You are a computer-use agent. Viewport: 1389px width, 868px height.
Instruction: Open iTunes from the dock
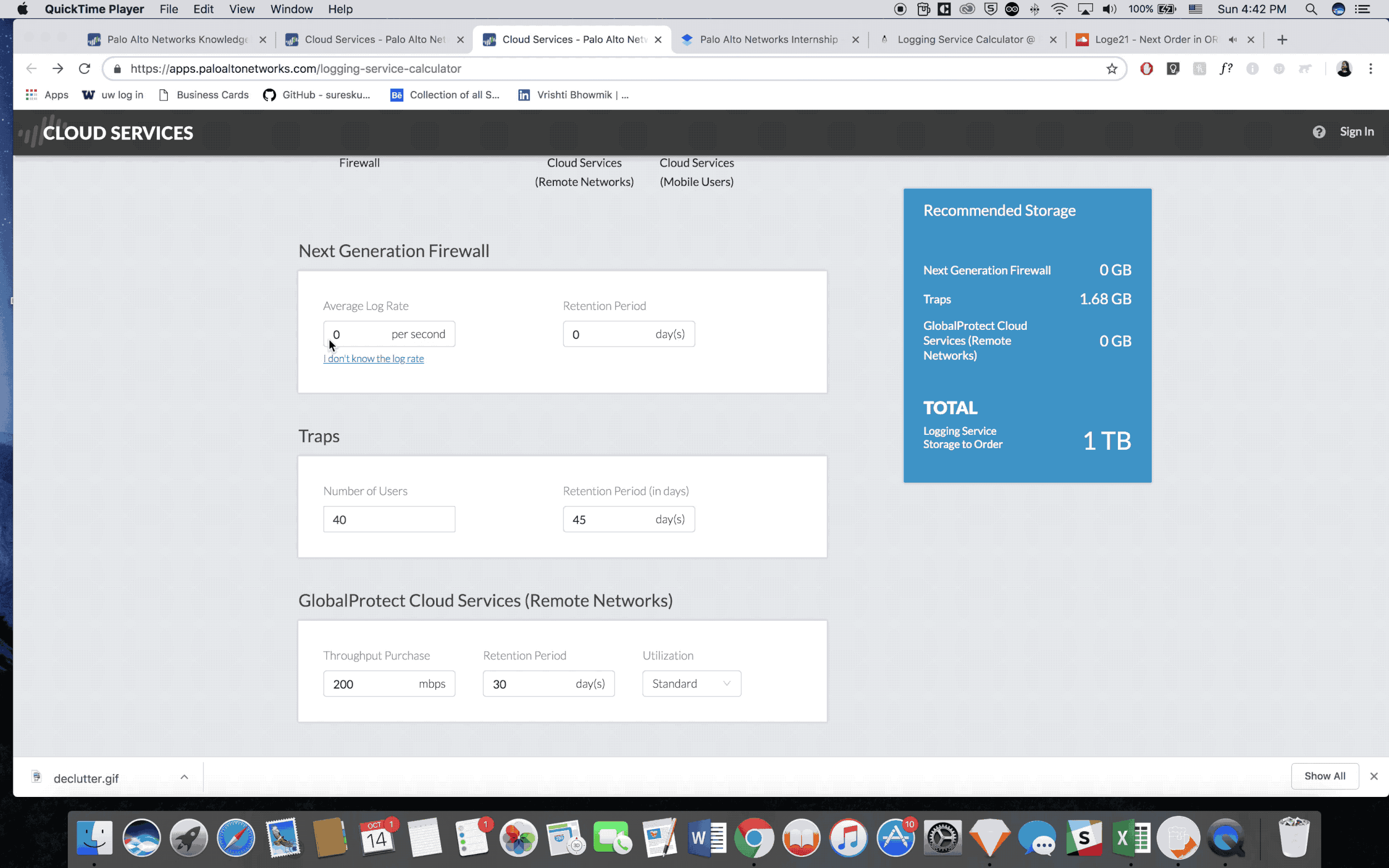click(x=848, y=838)
